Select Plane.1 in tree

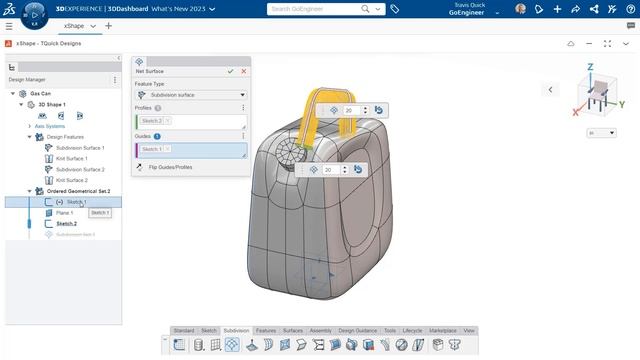click(64, 213)
